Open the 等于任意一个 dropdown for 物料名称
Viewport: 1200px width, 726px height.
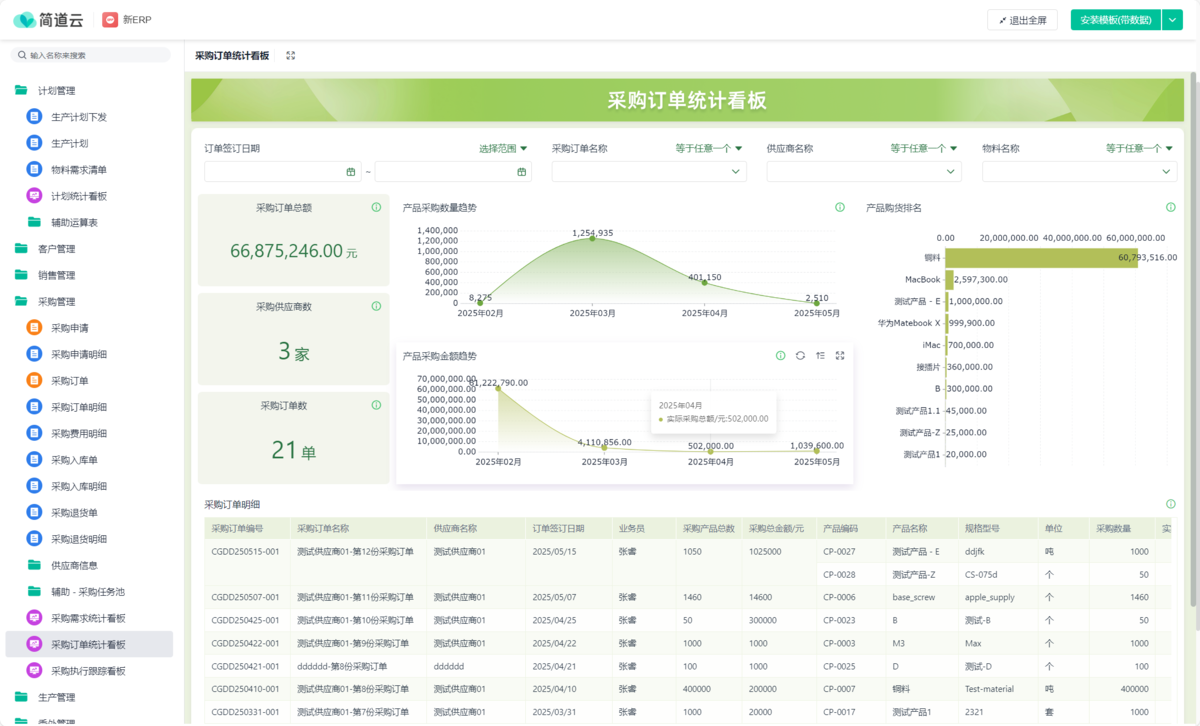(1140, 148)
